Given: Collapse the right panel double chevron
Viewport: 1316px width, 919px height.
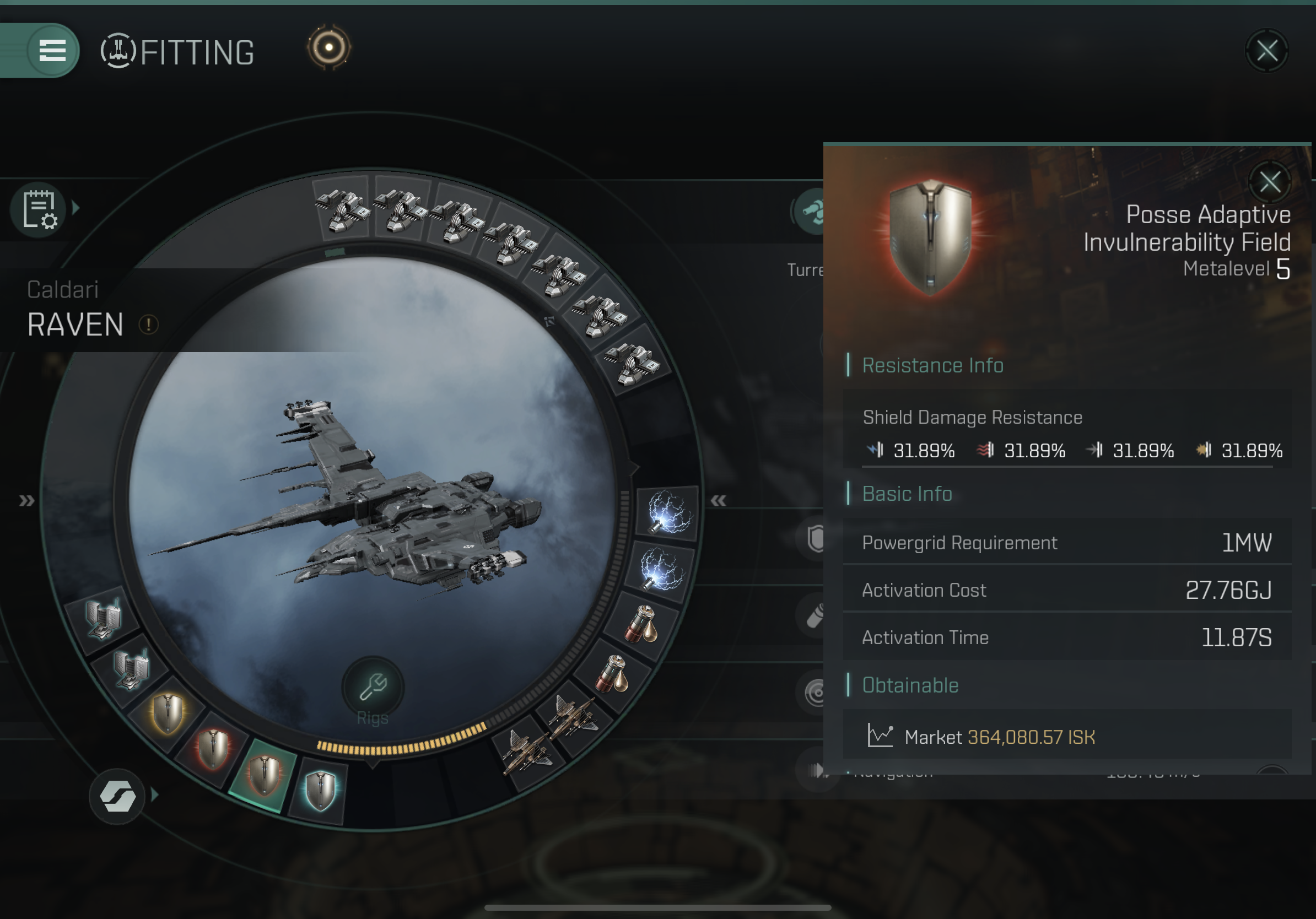Looking at the screenshot, I should coord(718,501).
